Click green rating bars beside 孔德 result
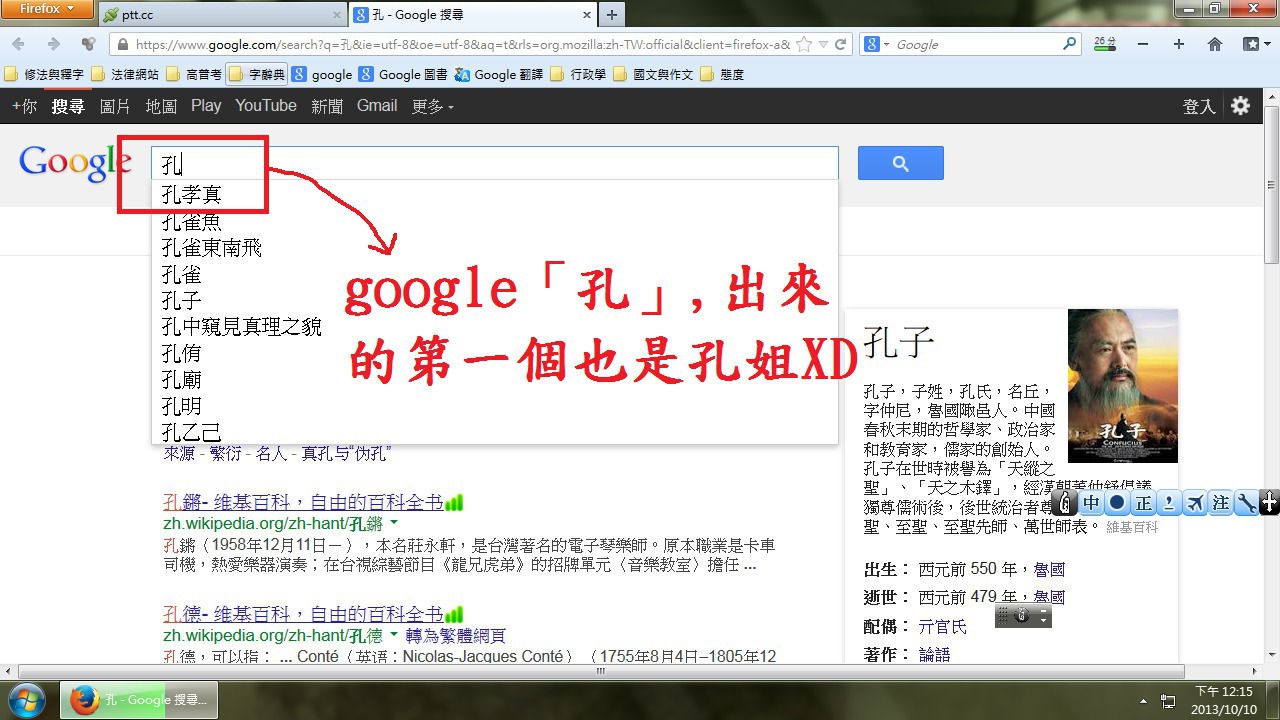Viewport: 1280px width, 720px height. [x=454, y=614]
